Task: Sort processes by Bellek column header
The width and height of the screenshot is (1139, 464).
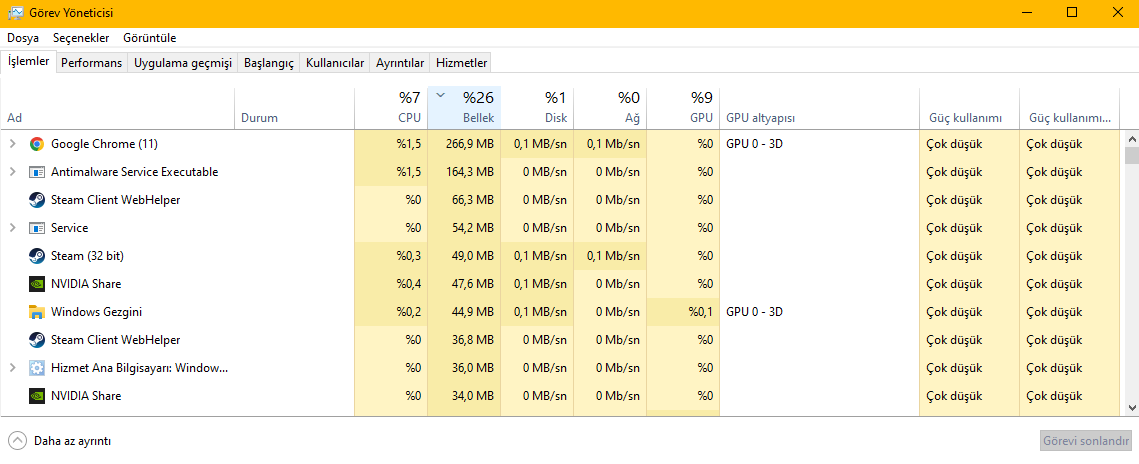Action: click(464, 108)
